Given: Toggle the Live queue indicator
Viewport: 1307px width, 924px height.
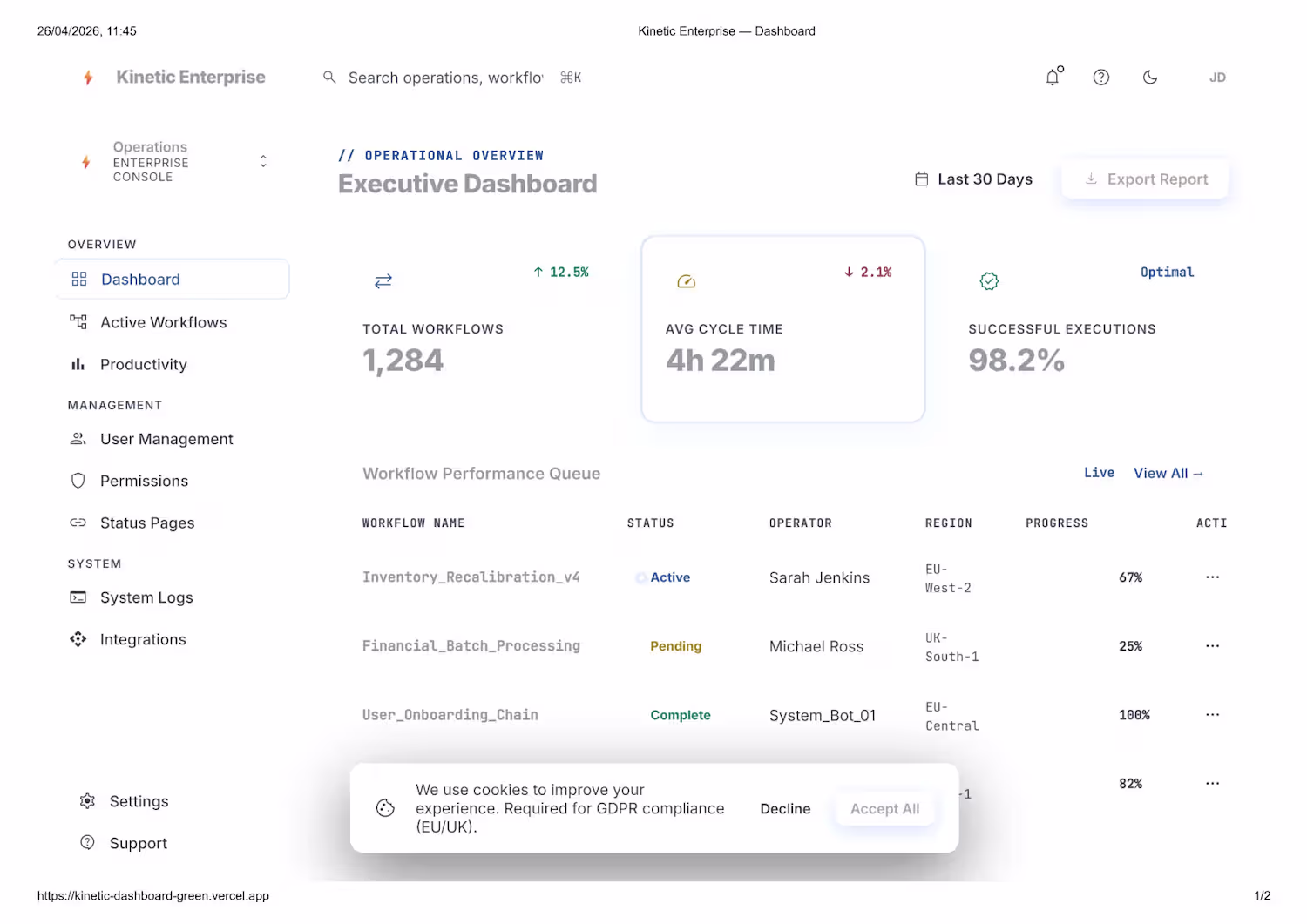Looking at the screenshot, I should [1099, 472].
